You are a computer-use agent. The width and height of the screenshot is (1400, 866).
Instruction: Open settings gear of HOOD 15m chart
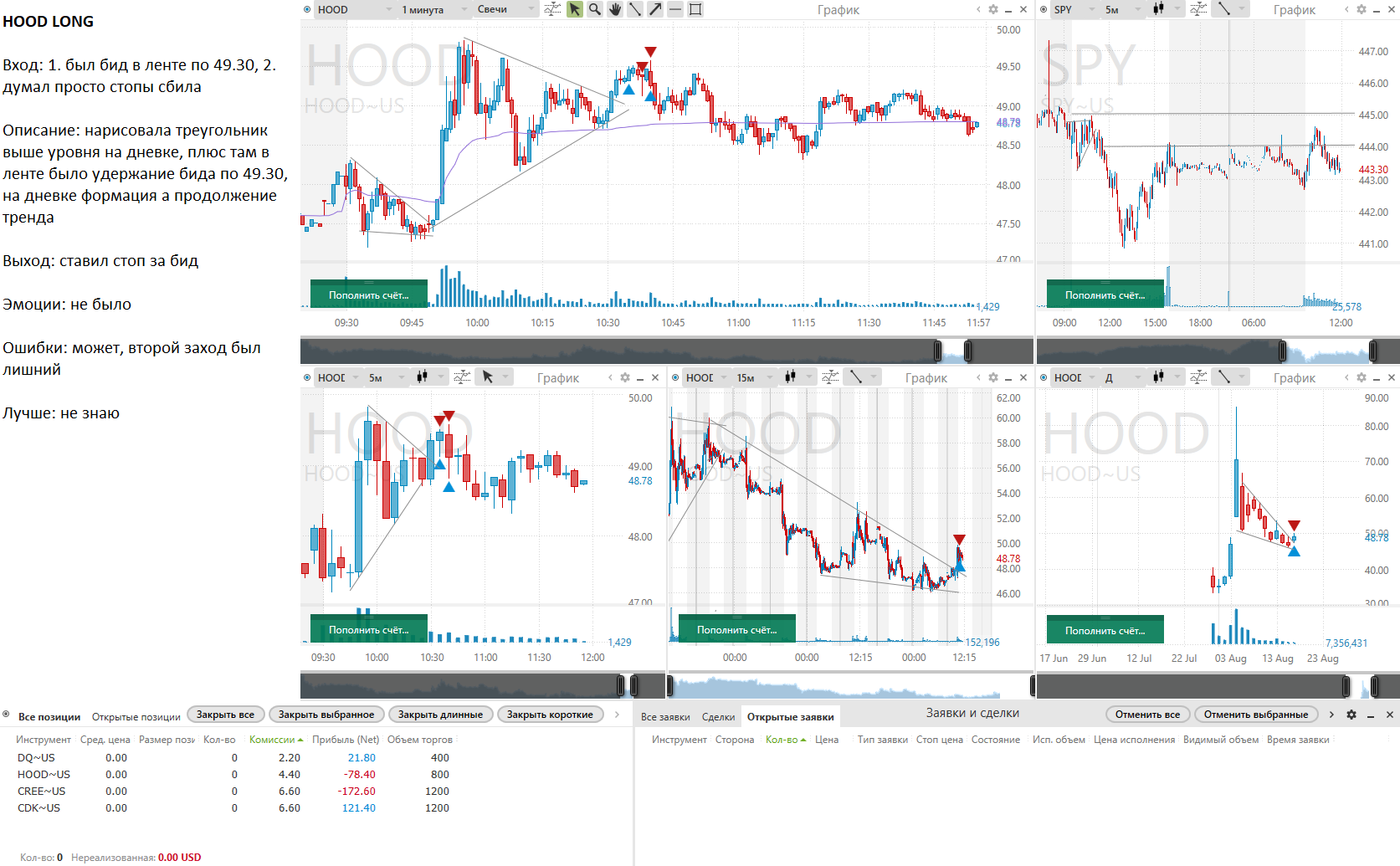[x=993, y=377]
